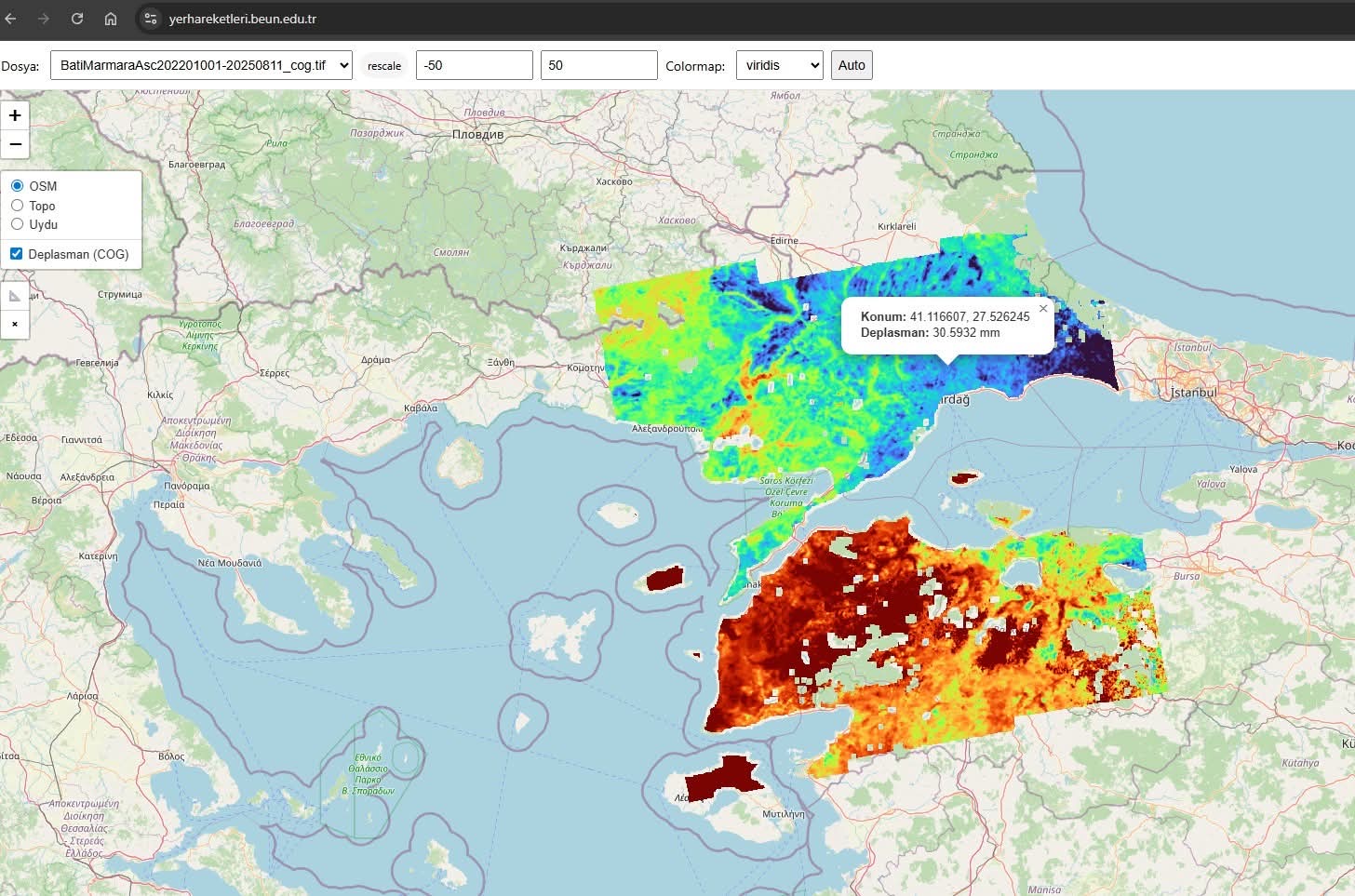1355x896 pixels.
Task: Switch base map to Topo
Action: (x=18, y=206)
